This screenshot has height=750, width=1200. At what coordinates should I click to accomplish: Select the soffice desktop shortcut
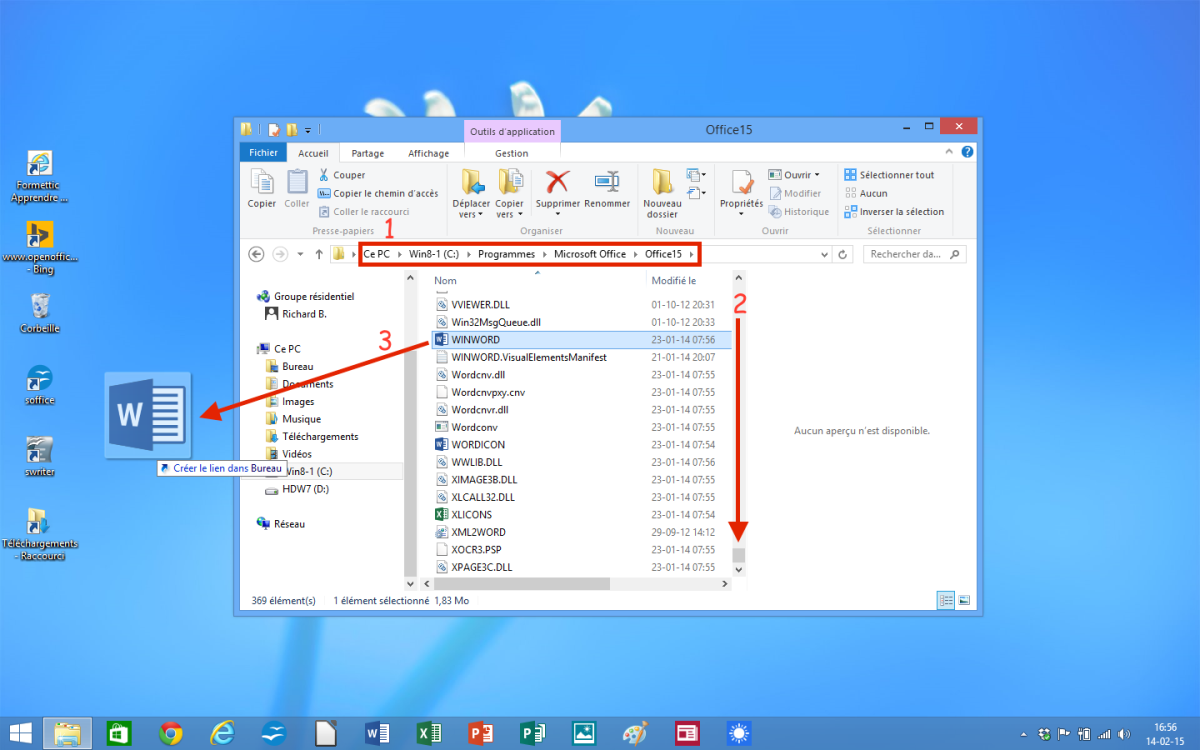coord(40,385)
